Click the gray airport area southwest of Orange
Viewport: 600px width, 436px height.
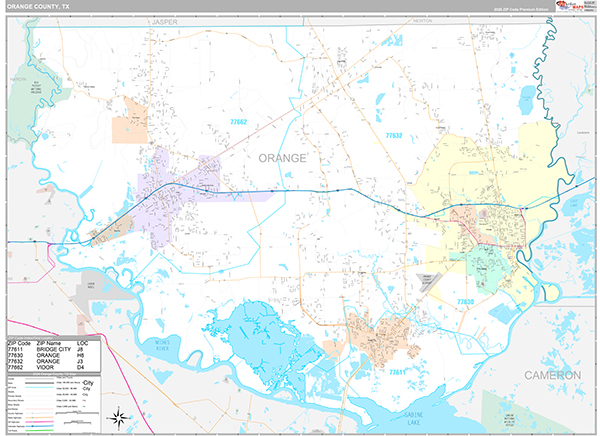tap(428, 283)
